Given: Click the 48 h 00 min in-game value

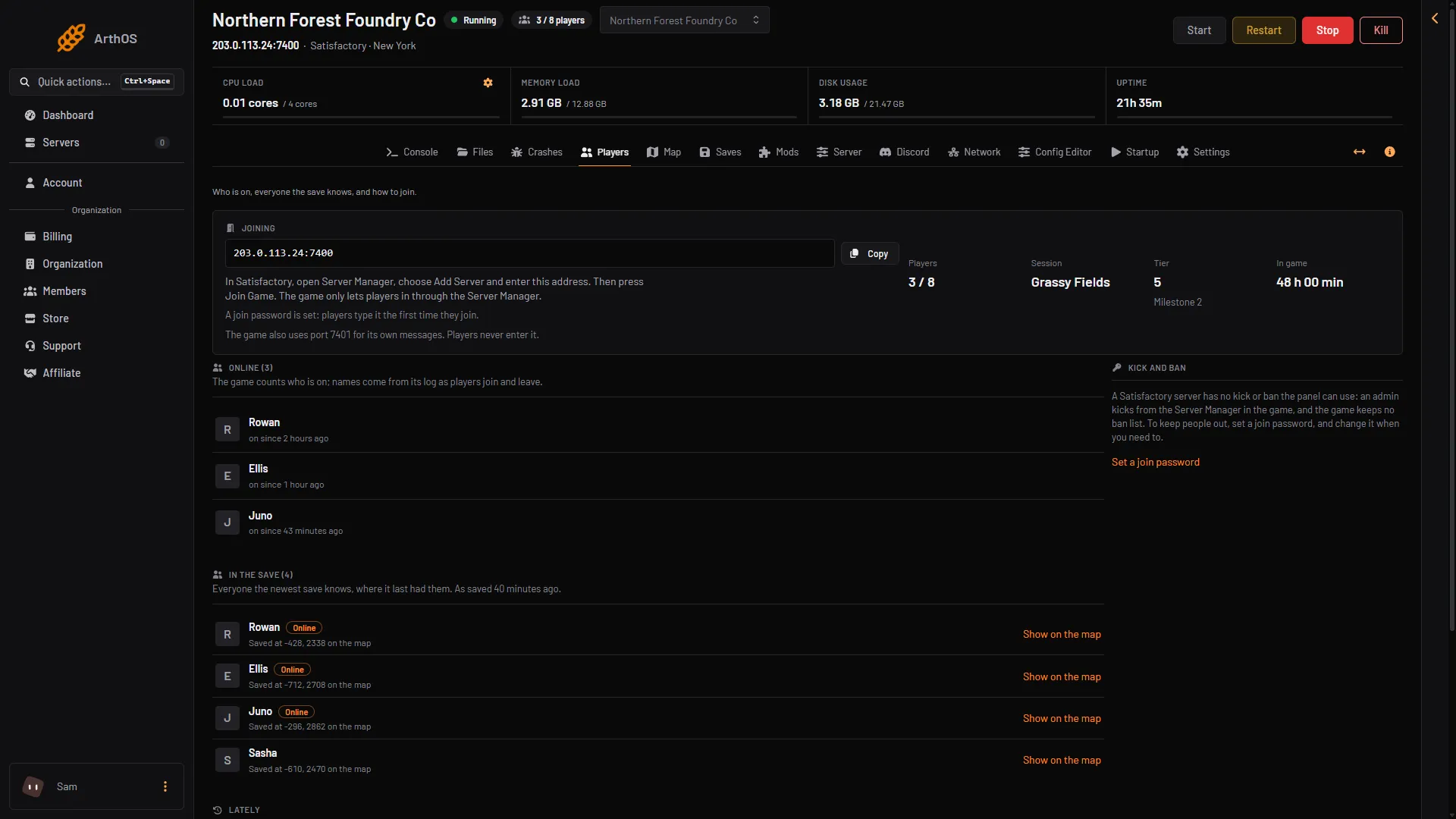Looking at the screenshot, I should (1310, 283).
